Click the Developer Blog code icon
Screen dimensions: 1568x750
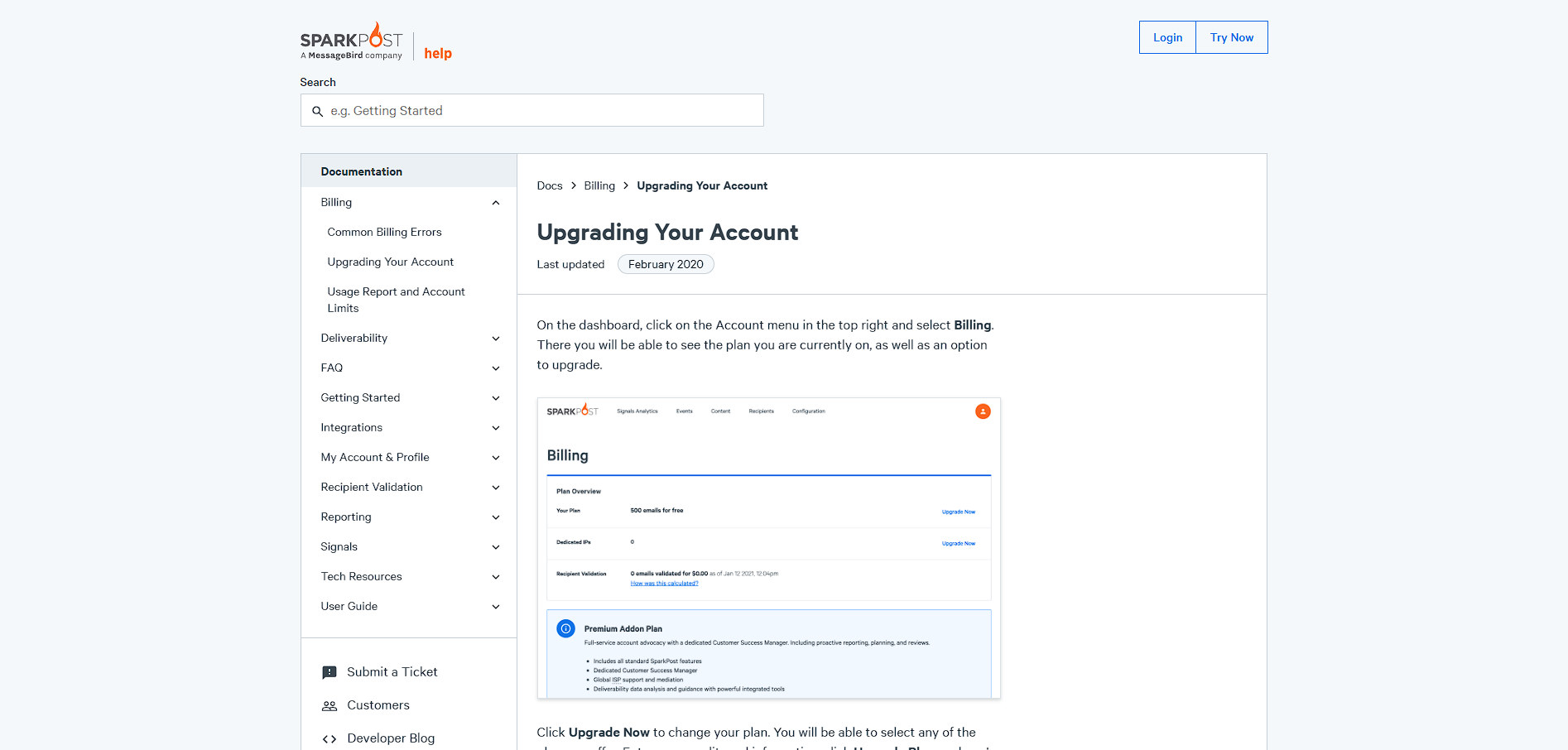click(329, 738)
